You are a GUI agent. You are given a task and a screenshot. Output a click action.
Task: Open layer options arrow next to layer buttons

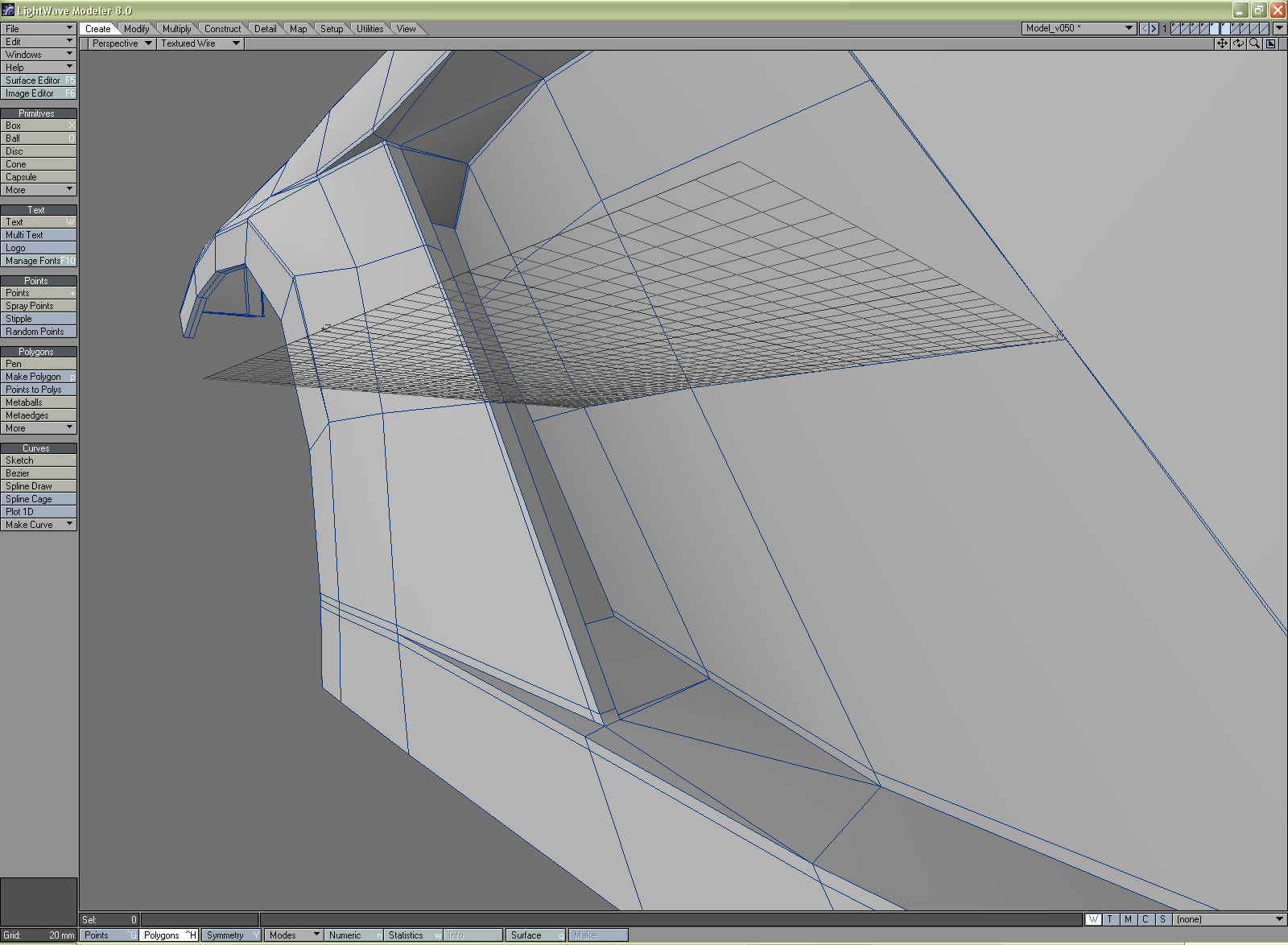pyautogui.click(x=1279, y=28)
